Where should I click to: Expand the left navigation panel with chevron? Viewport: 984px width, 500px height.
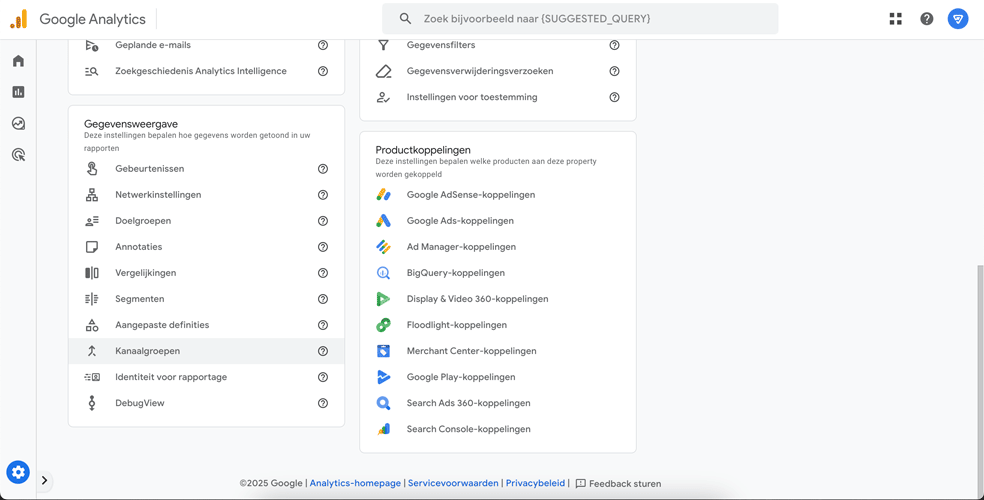(44, 481)
